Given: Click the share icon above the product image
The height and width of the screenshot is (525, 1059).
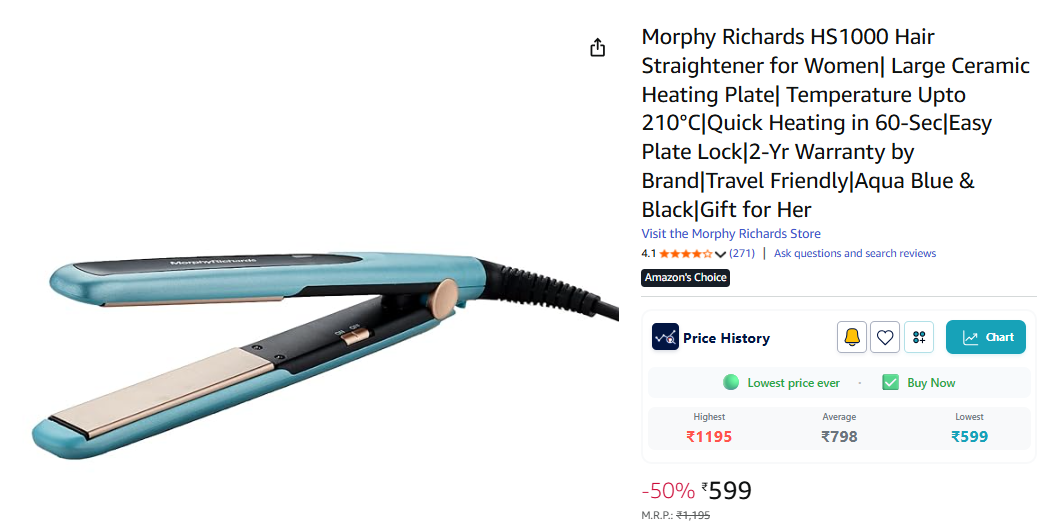Looking at the screenshot, I should (598, 48).
